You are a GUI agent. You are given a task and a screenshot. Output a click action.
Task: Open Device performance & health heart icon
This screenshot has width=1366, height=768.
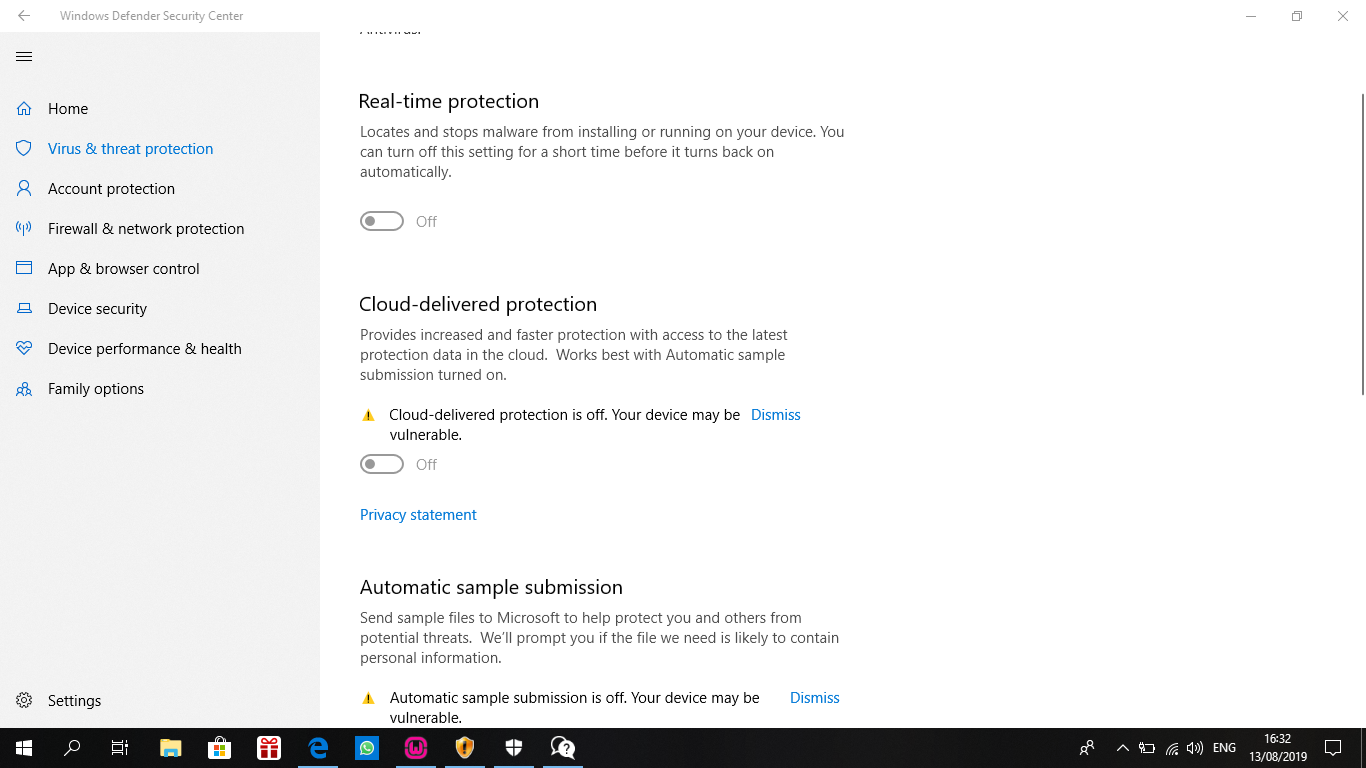24,348
